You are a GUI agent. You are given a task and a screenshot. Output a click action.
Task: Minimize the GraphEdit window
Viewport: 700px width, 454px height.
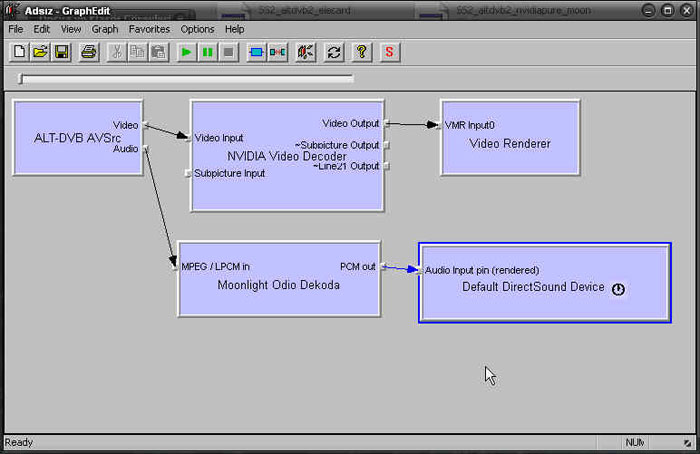[648, 10]
